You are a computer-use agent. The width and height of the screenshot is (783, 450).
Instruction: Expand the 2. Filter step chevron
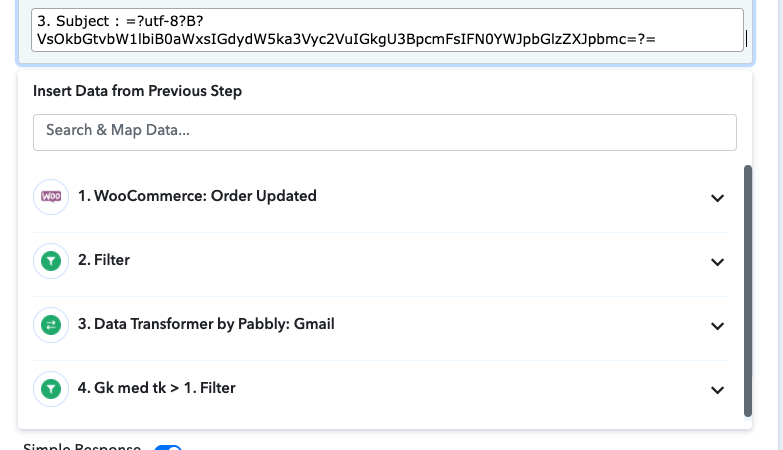click(717, 262)
